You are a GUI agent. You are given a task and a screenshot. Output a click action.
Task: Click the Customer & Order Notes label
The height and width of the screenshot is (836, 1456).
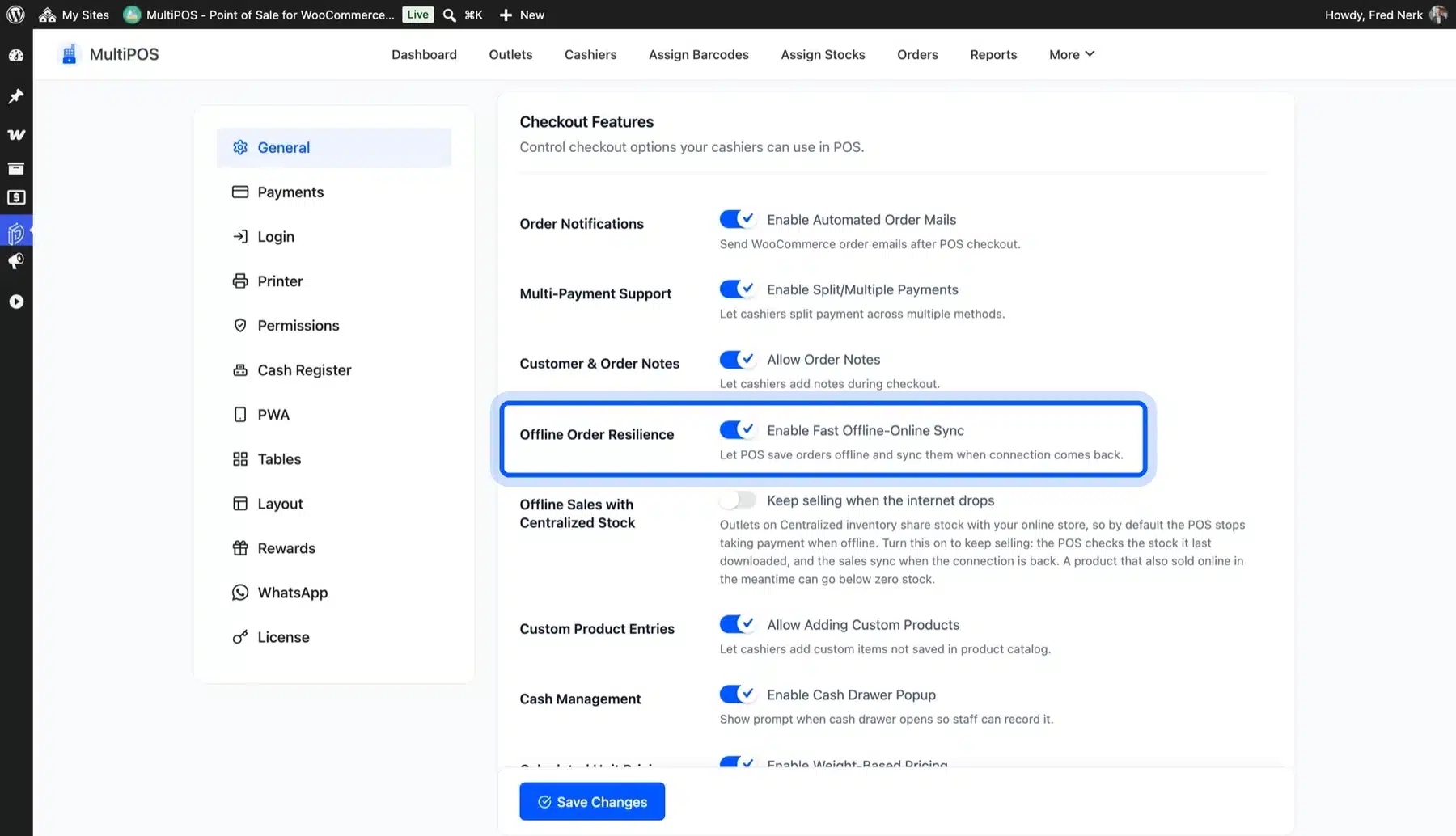click(599, 364)
